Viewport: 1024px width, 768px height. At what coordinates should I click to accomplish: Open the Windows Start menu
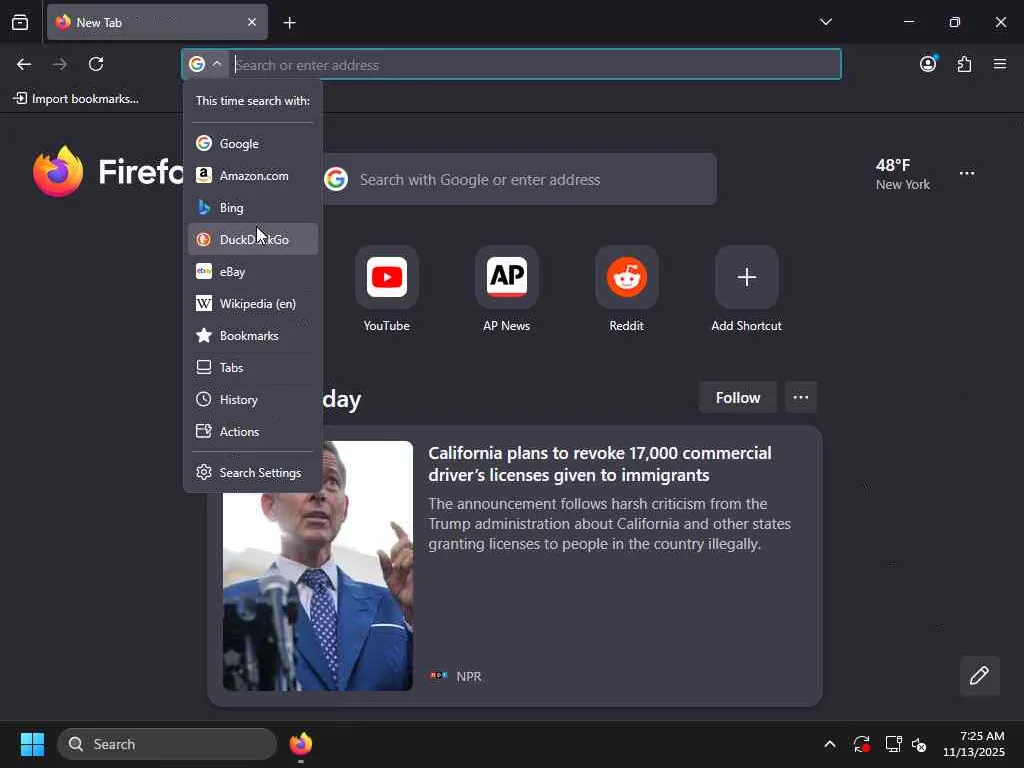pos(32,744)
